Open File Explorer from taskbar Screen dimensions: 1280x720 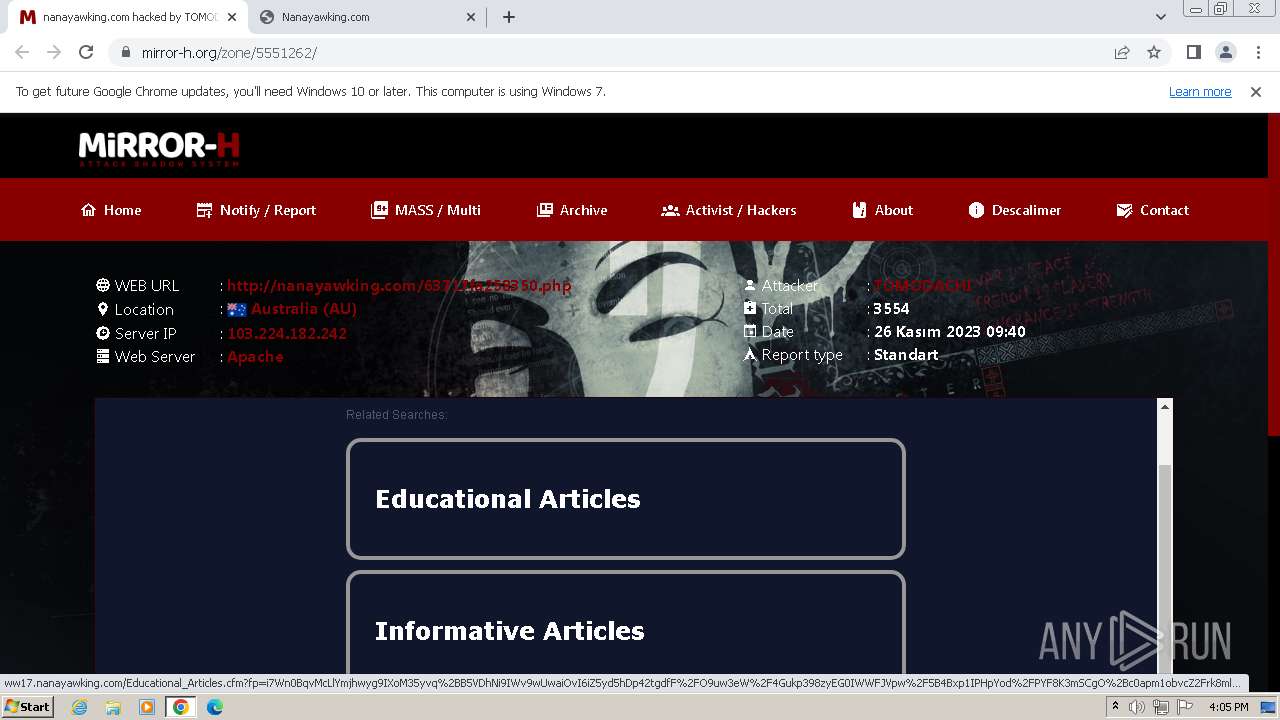pos(113,707)
